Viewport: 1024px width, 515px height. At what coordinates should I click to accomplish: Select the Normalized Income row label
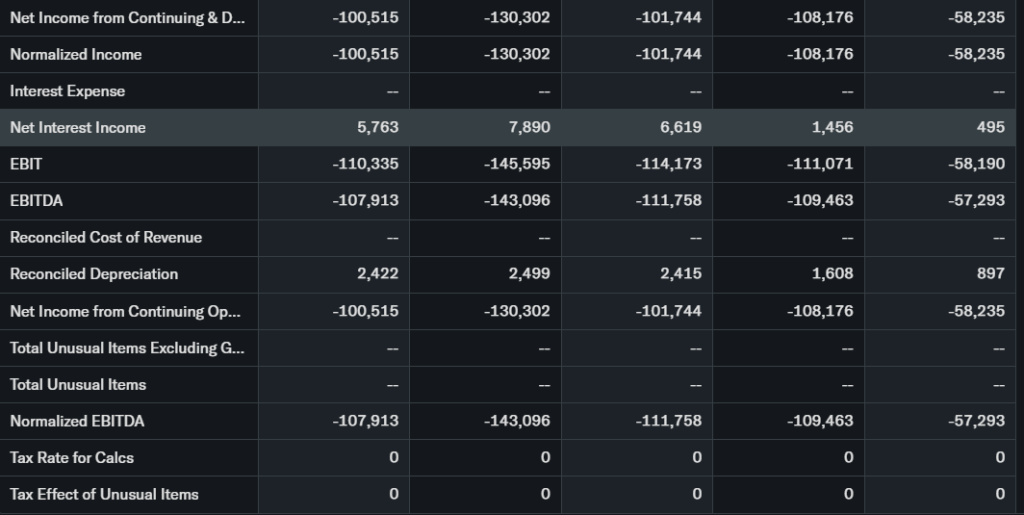click(76, 54)
